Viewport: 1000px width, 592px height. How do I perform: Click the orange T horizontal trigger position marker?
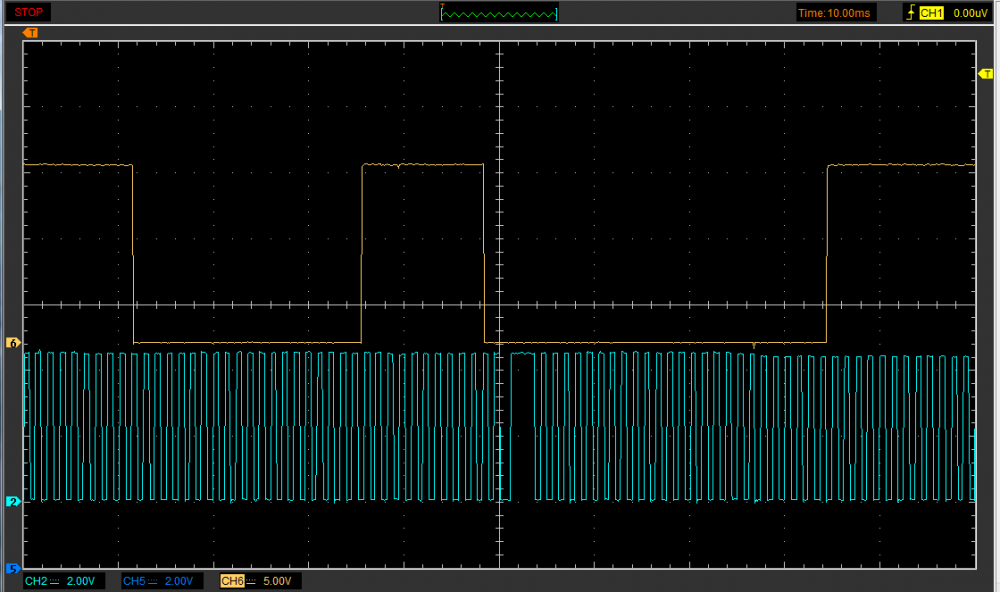30,33
